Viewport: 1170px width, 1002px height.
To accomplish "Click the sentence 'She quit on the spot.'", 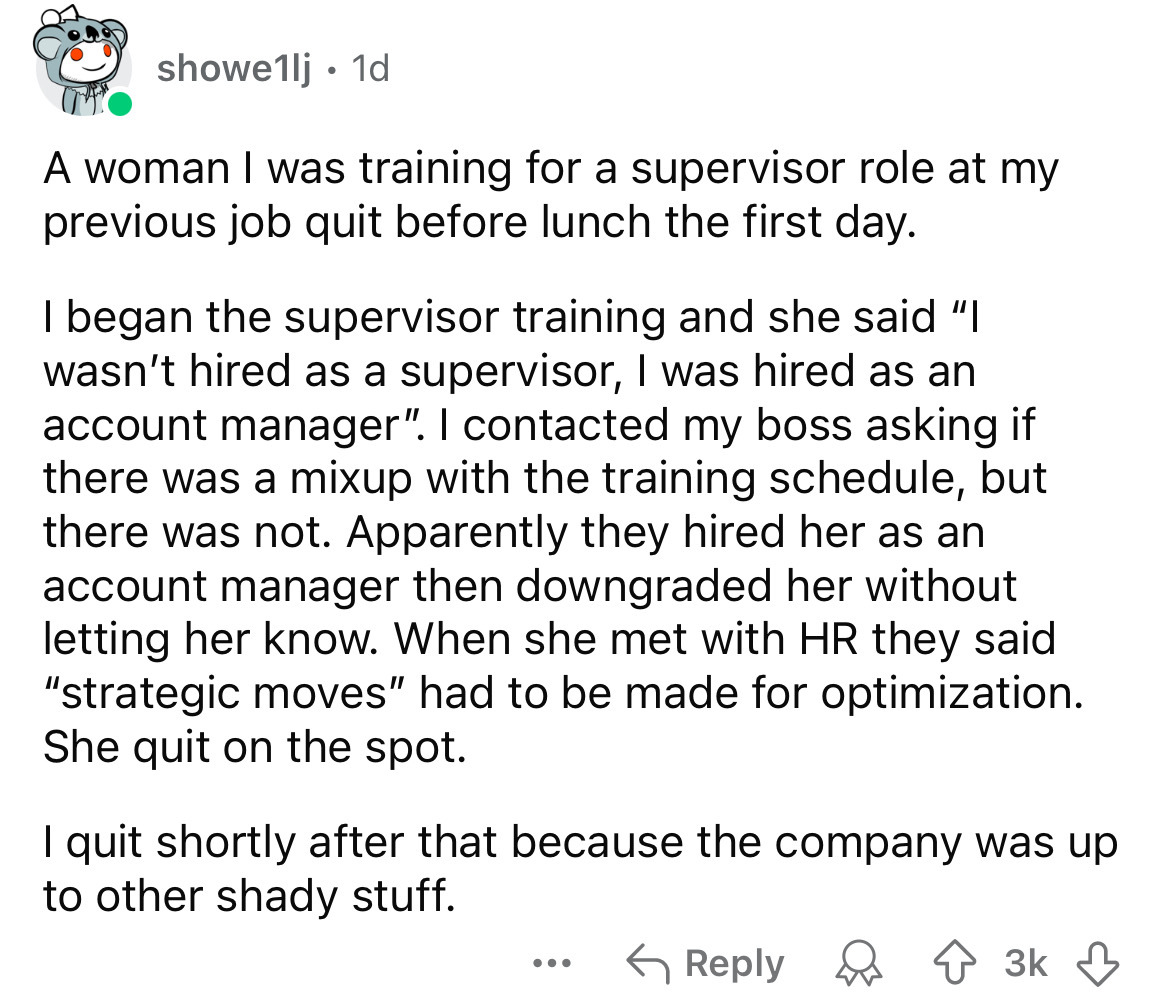I will click(x=254, y=746).
